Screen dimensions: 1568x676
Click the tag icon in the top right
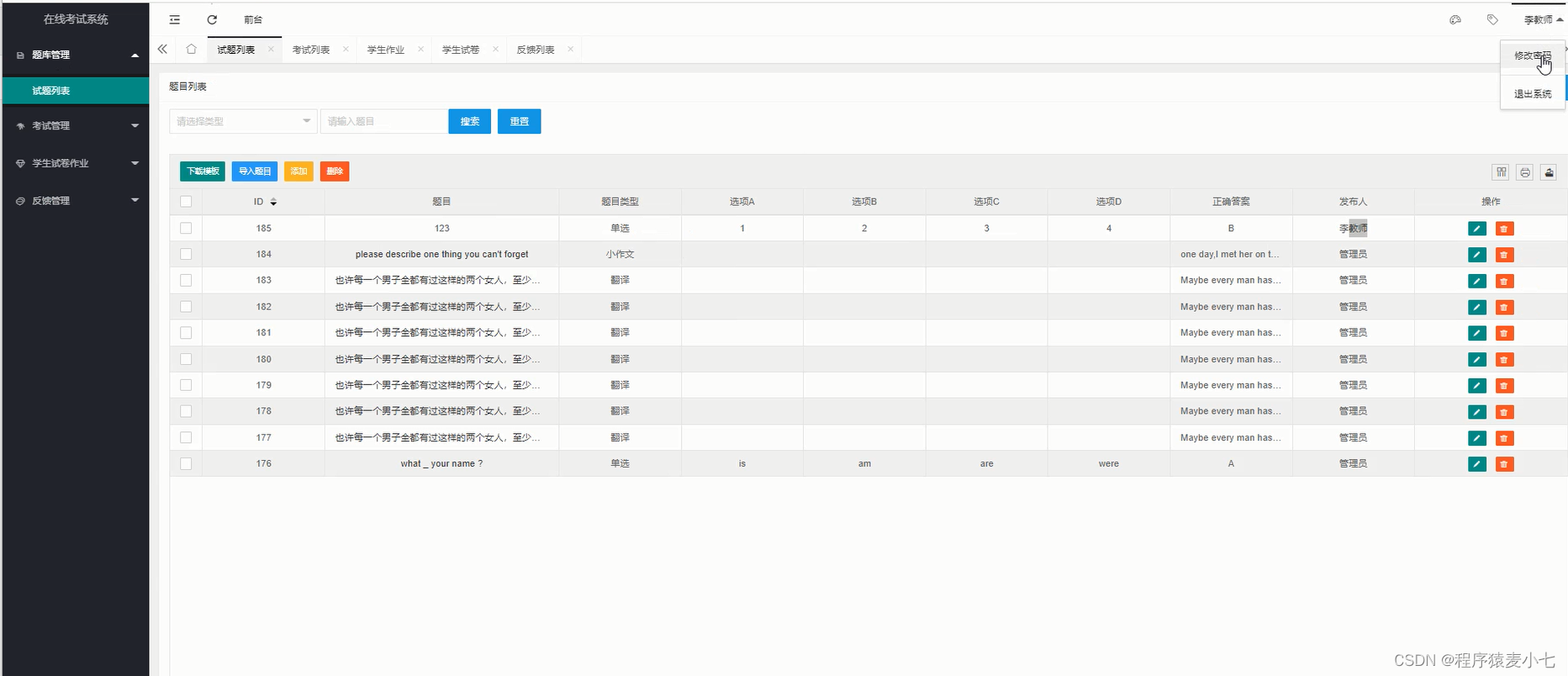[x=1492, y=19]
